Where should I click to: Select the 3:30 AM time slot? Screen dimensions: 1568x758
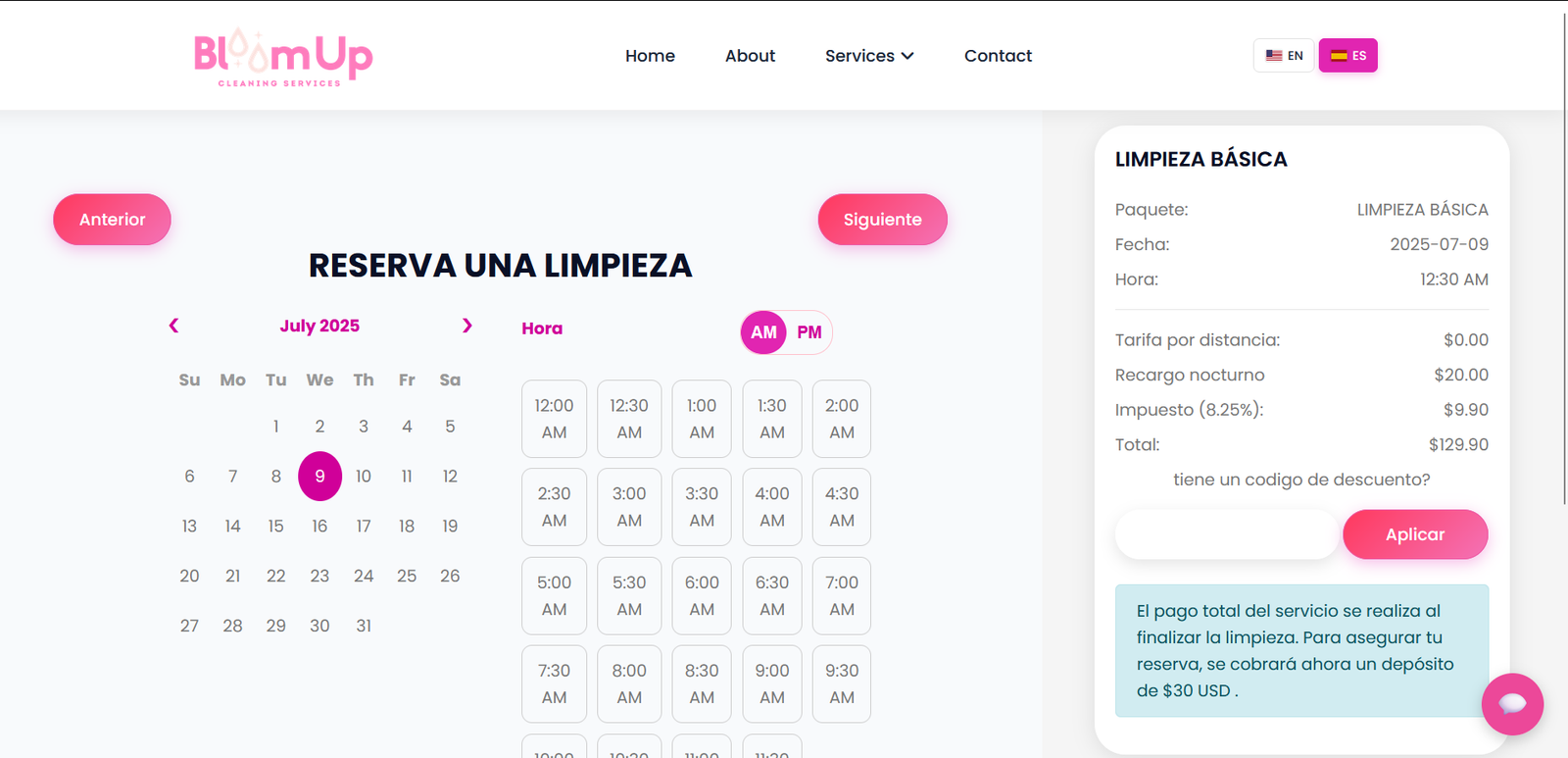tap(702, 507)
